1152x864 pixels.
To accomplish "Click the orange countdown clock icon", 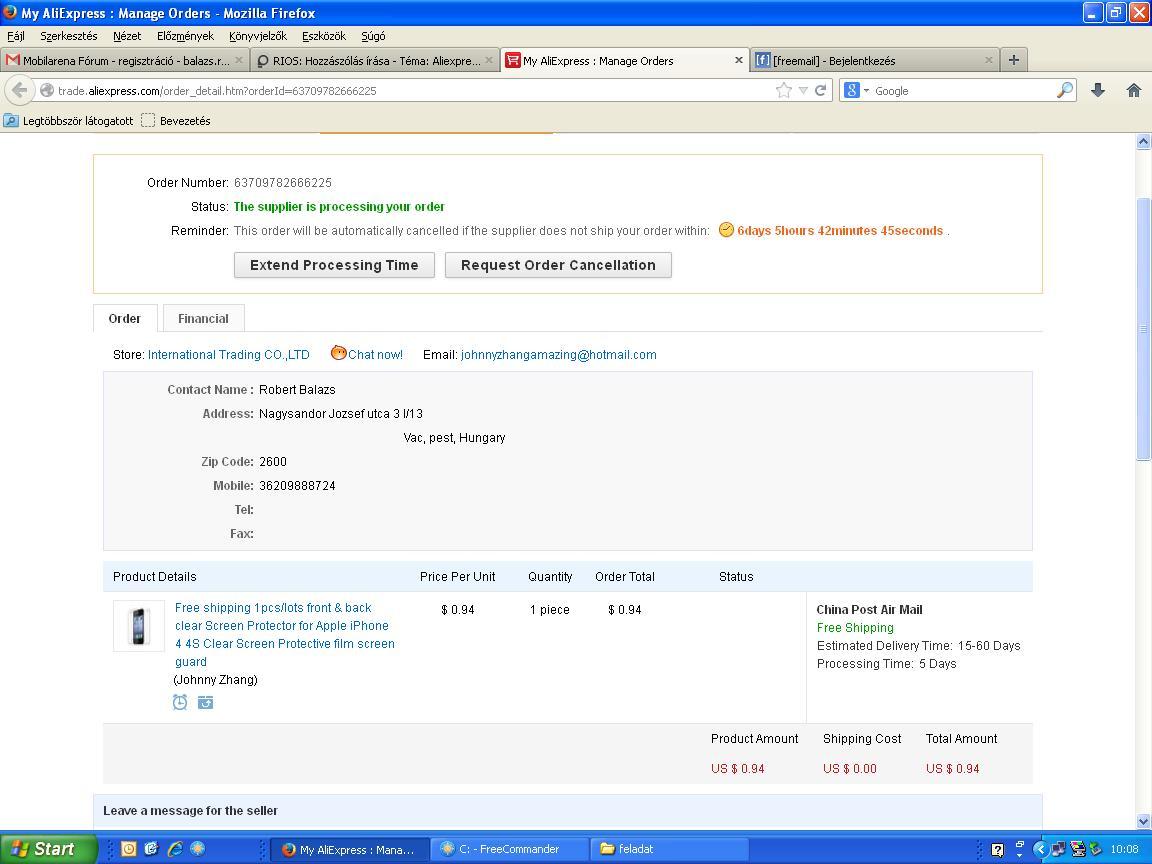I will click(726, 230).
